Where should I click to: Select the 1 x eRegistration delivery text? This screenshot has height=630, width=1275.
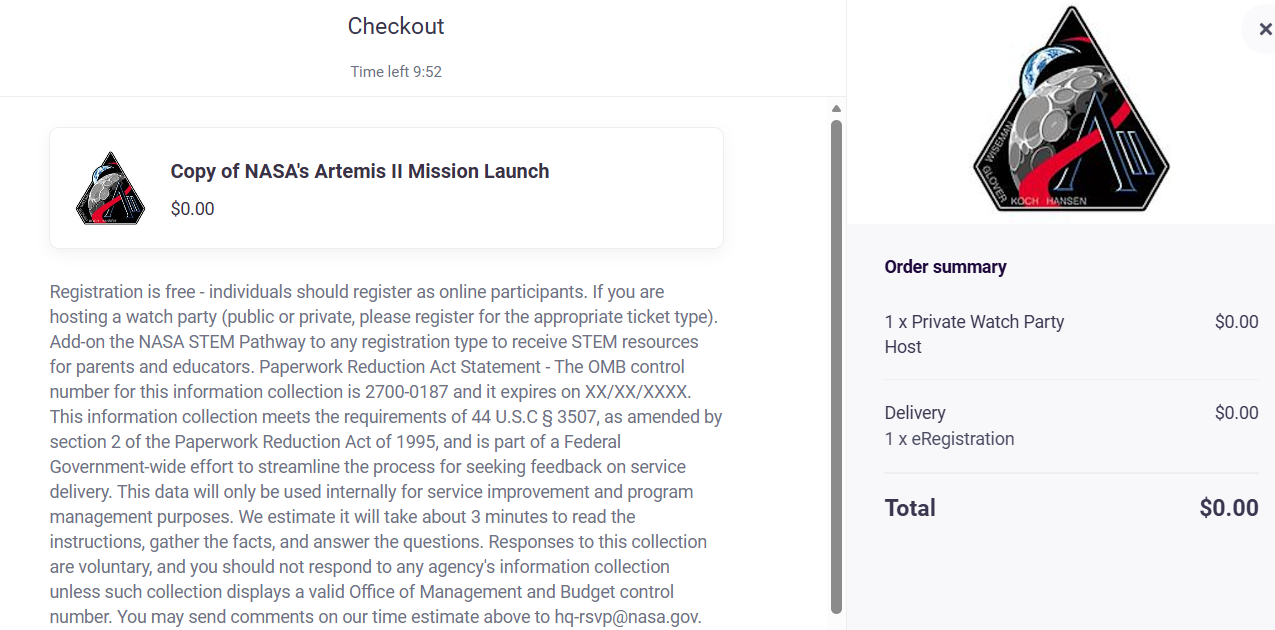(x=949, y=439)
